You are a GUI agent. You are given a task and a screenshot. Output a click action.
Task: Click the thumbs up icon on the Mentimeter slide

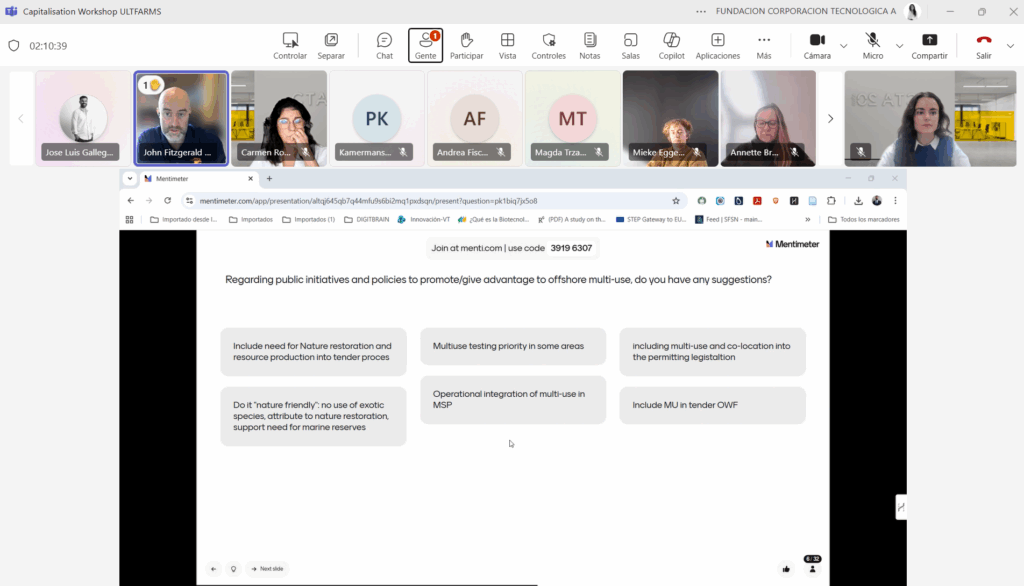pos(786,569)
